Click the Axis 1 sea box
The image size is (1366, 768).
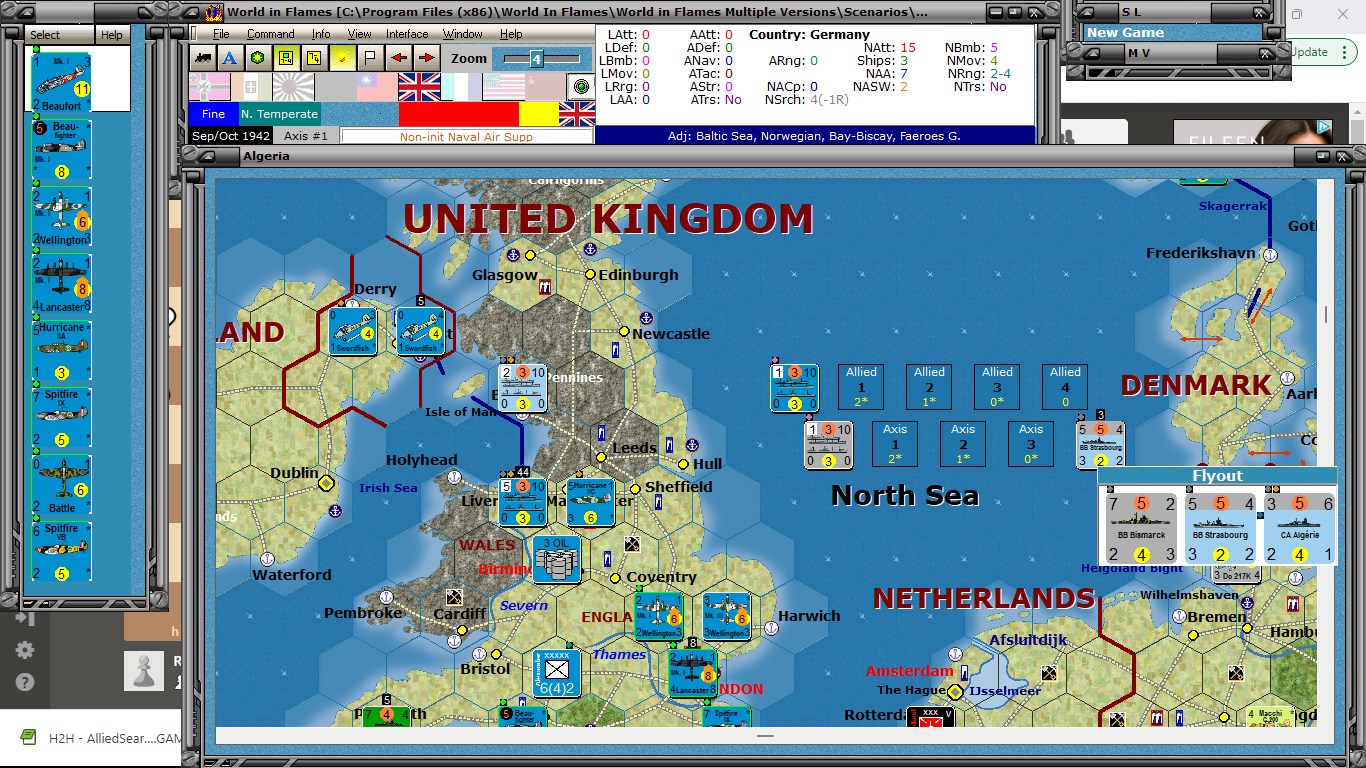pyautogui.click(x=896, y=444)
